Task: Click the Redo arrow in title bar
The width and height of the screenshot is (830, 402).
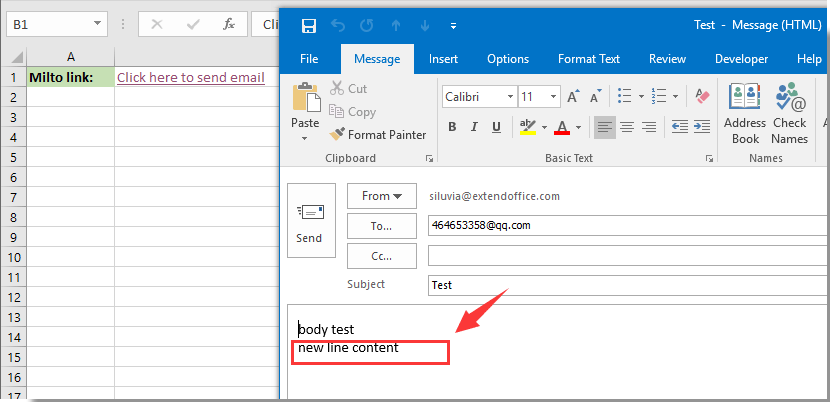Action: (366, 25)
